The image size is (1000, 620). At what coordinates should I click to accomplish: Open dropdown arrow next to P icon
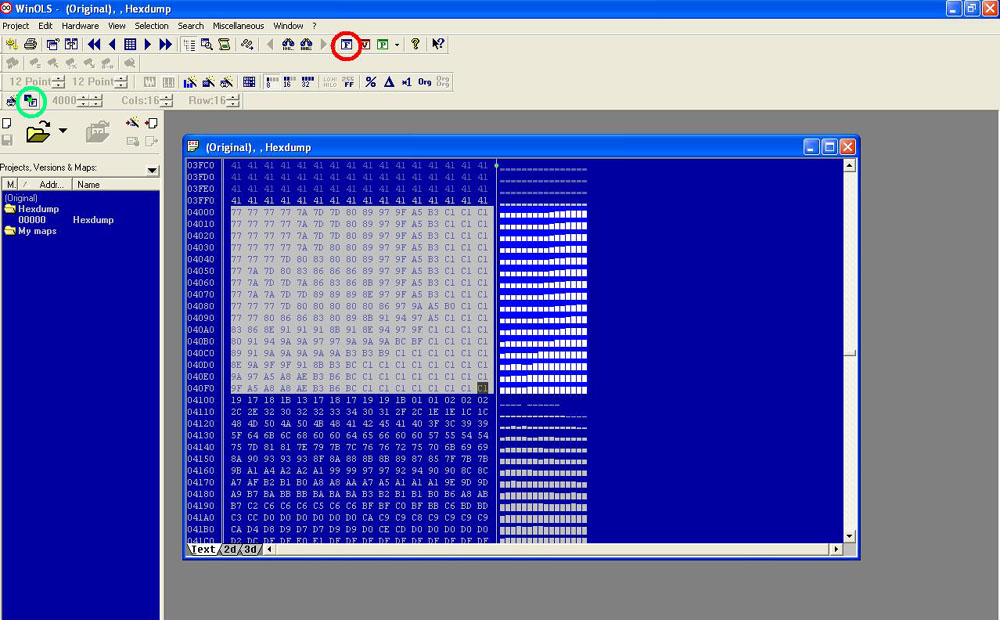[397, 45]
